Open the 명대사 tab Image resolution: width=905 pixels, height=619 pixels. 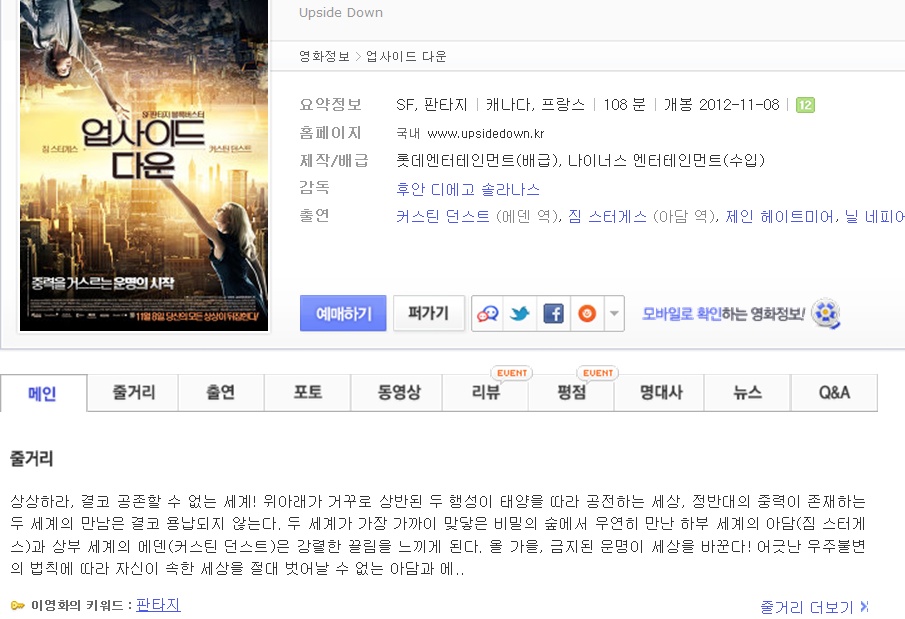[x=660, y=393]
